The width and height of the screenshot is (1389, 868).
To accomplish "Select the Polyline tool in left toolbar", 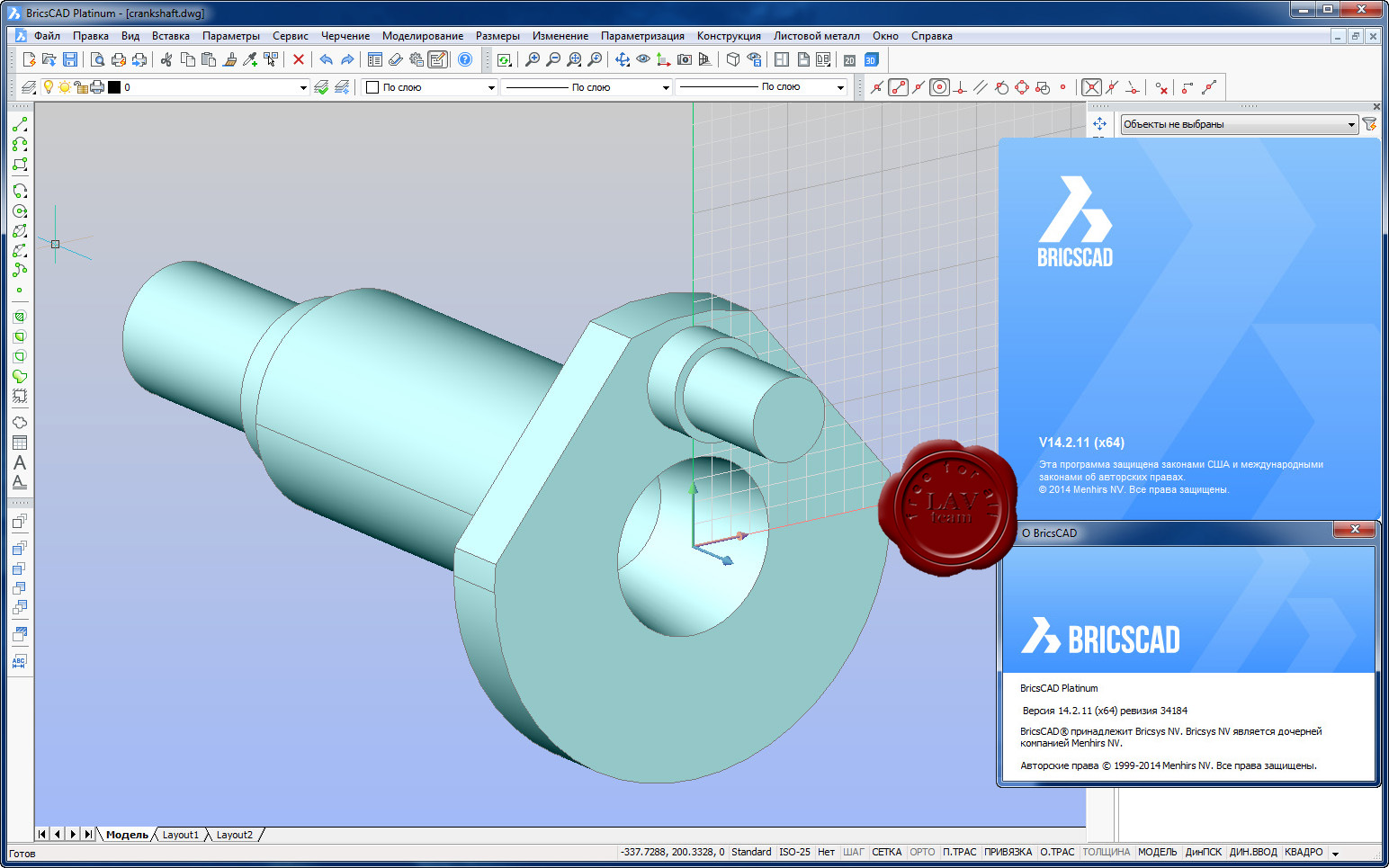I will [x=20, y=144].
